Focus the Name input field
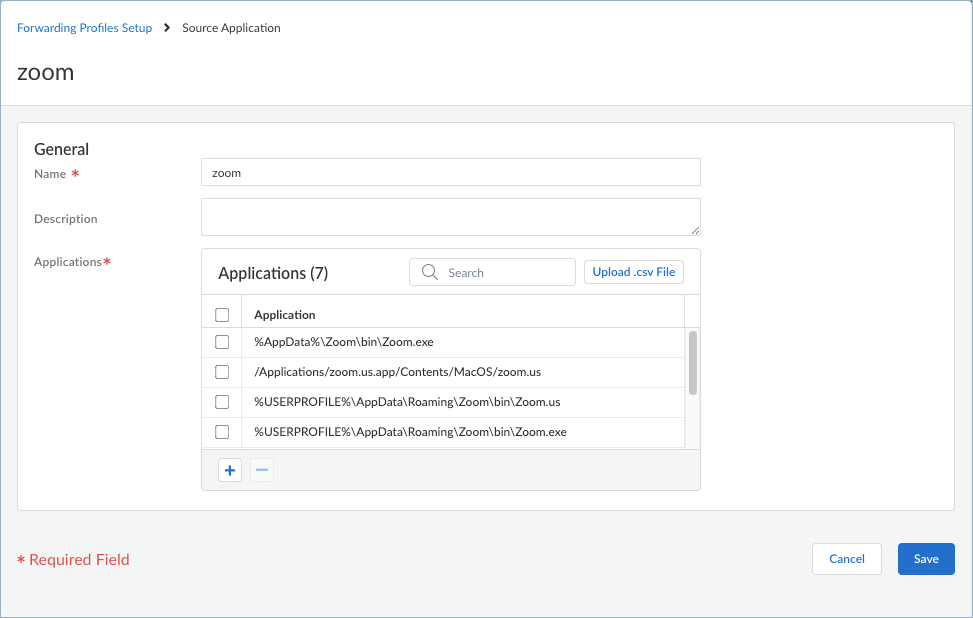This screenshot has height=618, width=973. pos(450,172)
